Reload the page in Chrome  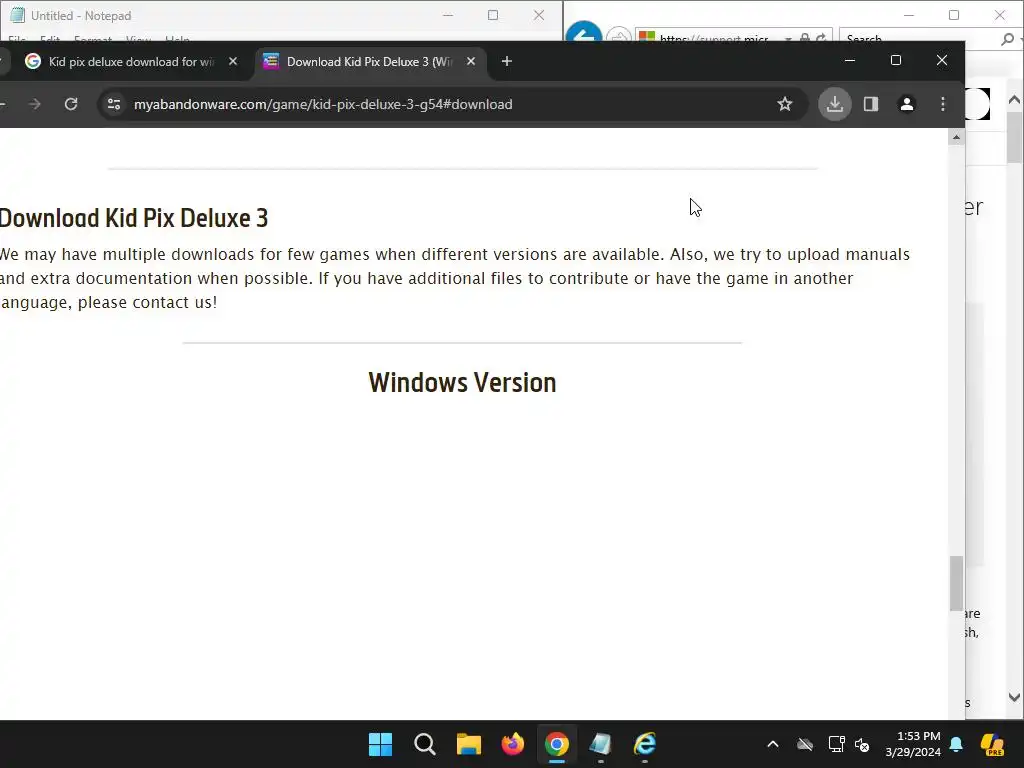coord(71,104)
